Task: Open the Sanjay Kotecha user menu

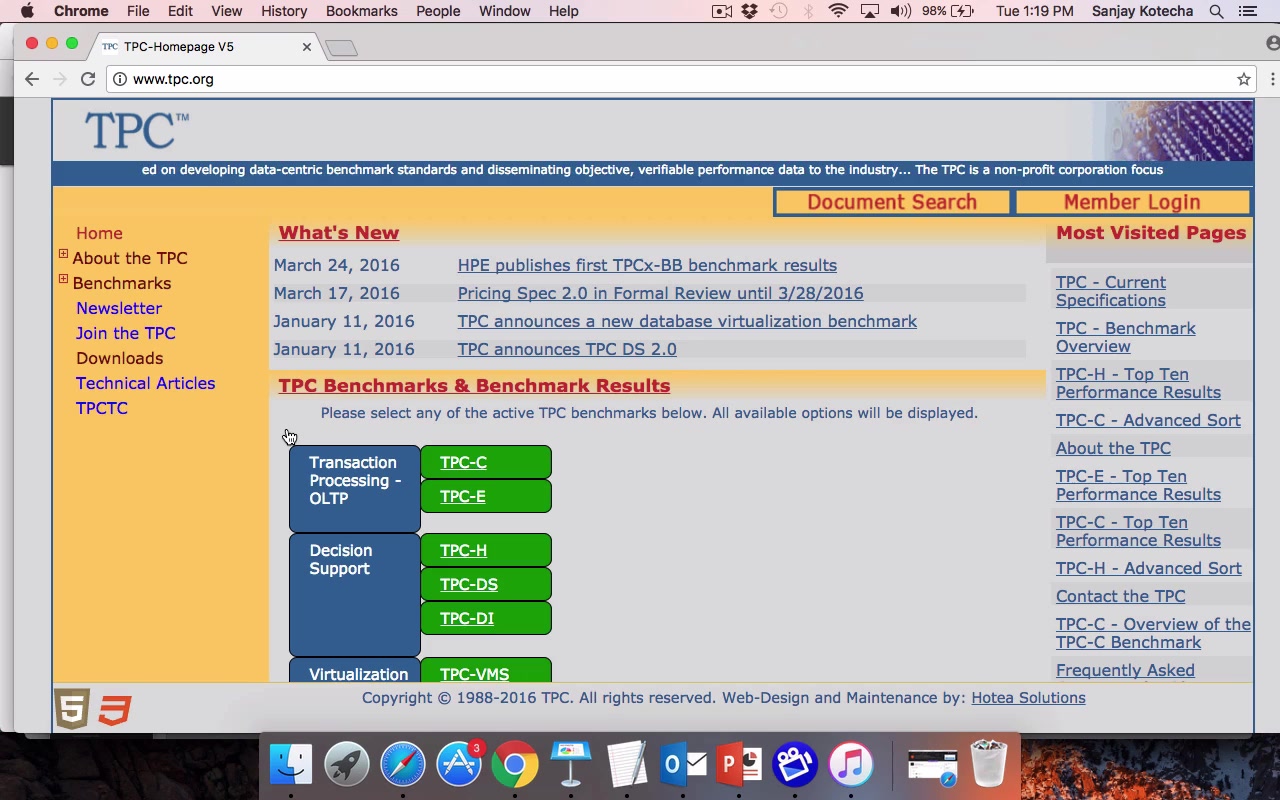Action: (x=1142, y=11)
